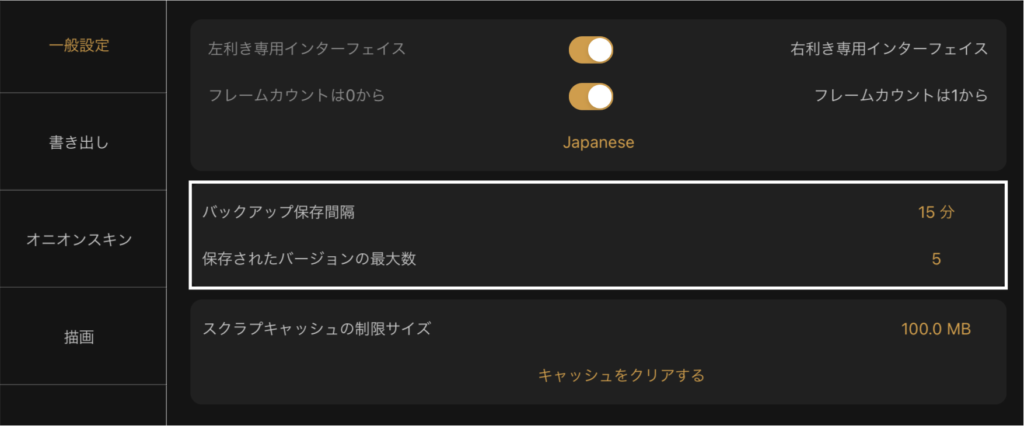Toggle the frame count start switch
1024x426 pixels.
pos(590,96)
